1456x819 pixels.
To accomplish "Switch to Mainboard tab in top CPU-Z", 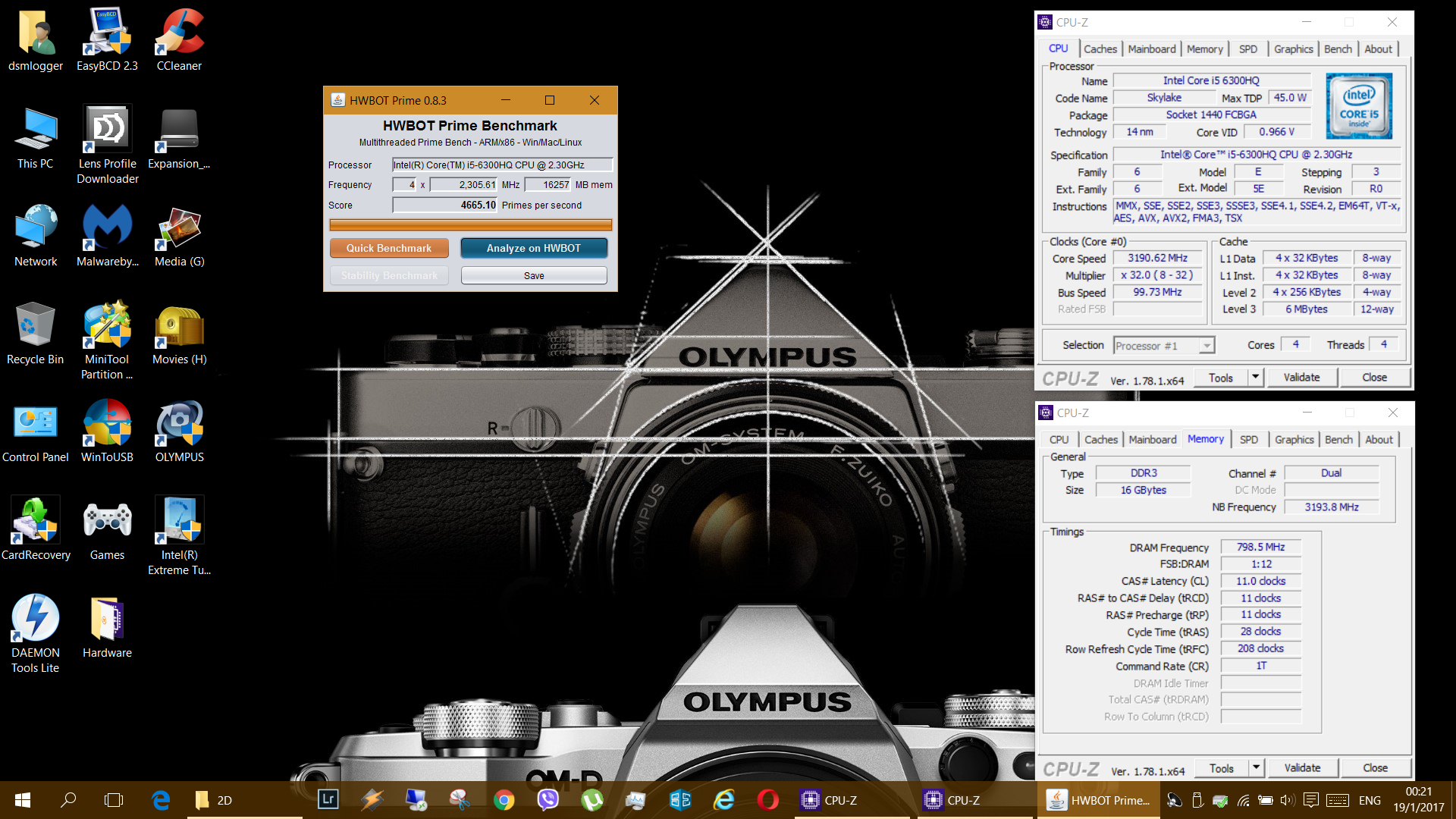I will (1152, 49).
